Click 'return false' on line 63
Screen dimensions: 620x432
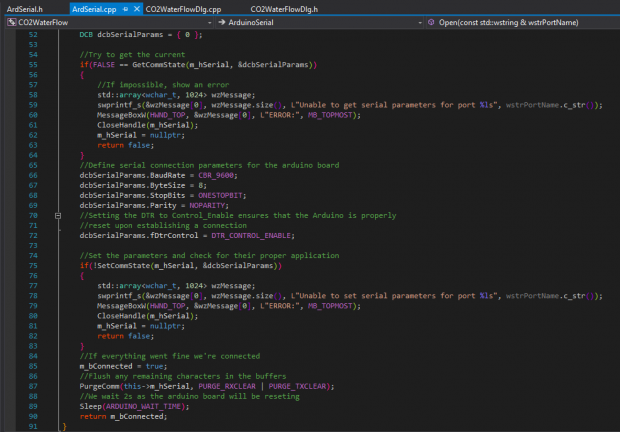click(x=125, y=145)
